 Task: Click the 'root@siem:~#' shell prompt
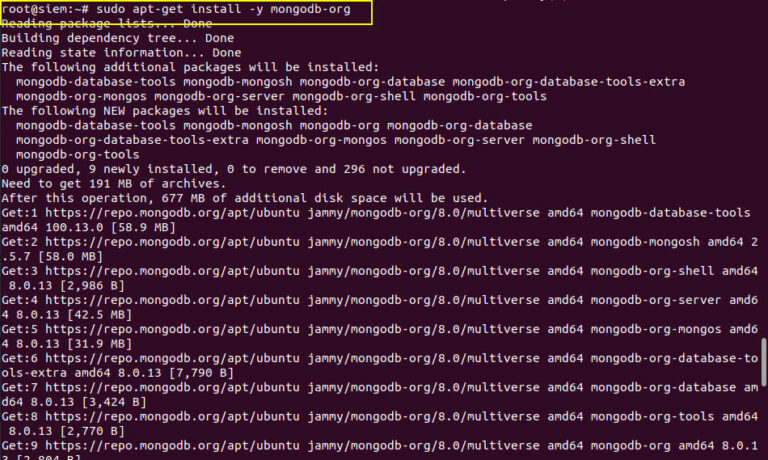[x=45, y=9]
